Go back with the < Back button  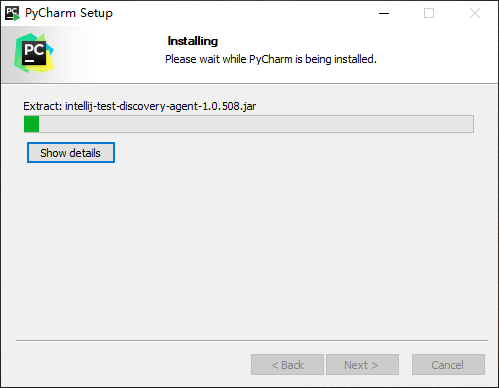pos(287,365)
